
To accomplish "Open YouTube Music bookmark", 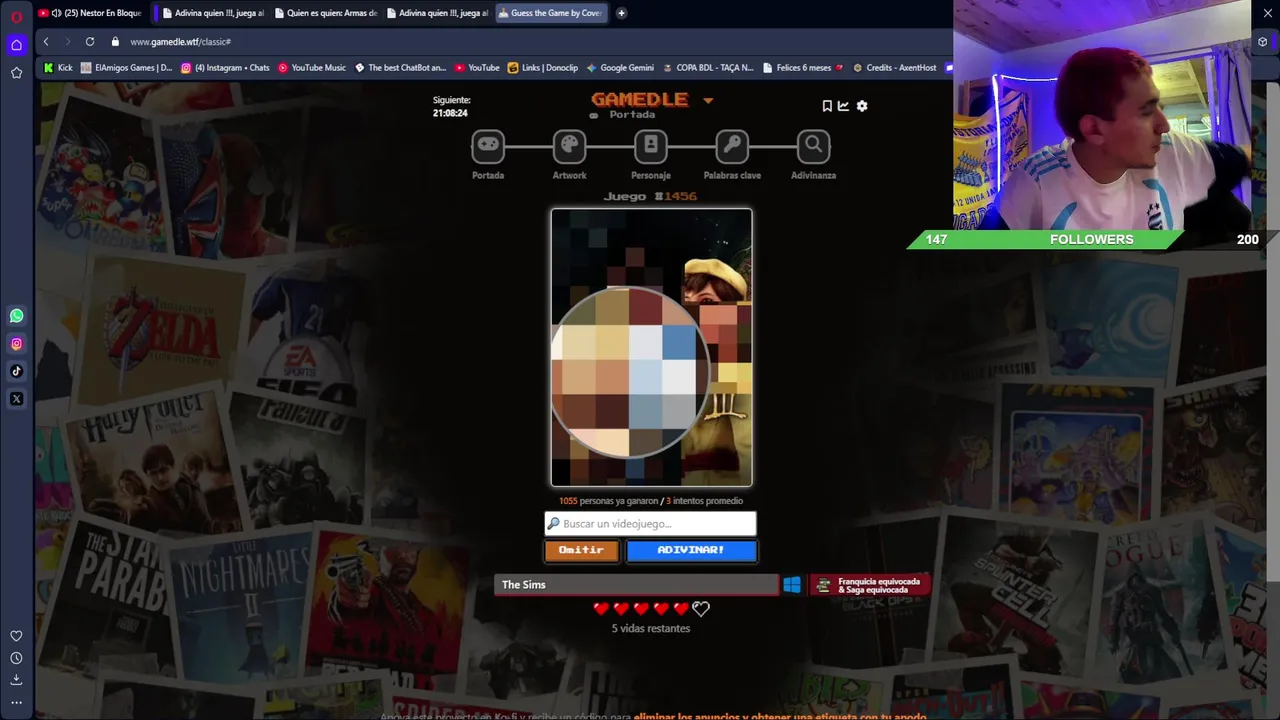I will click(x=312, y=68).
